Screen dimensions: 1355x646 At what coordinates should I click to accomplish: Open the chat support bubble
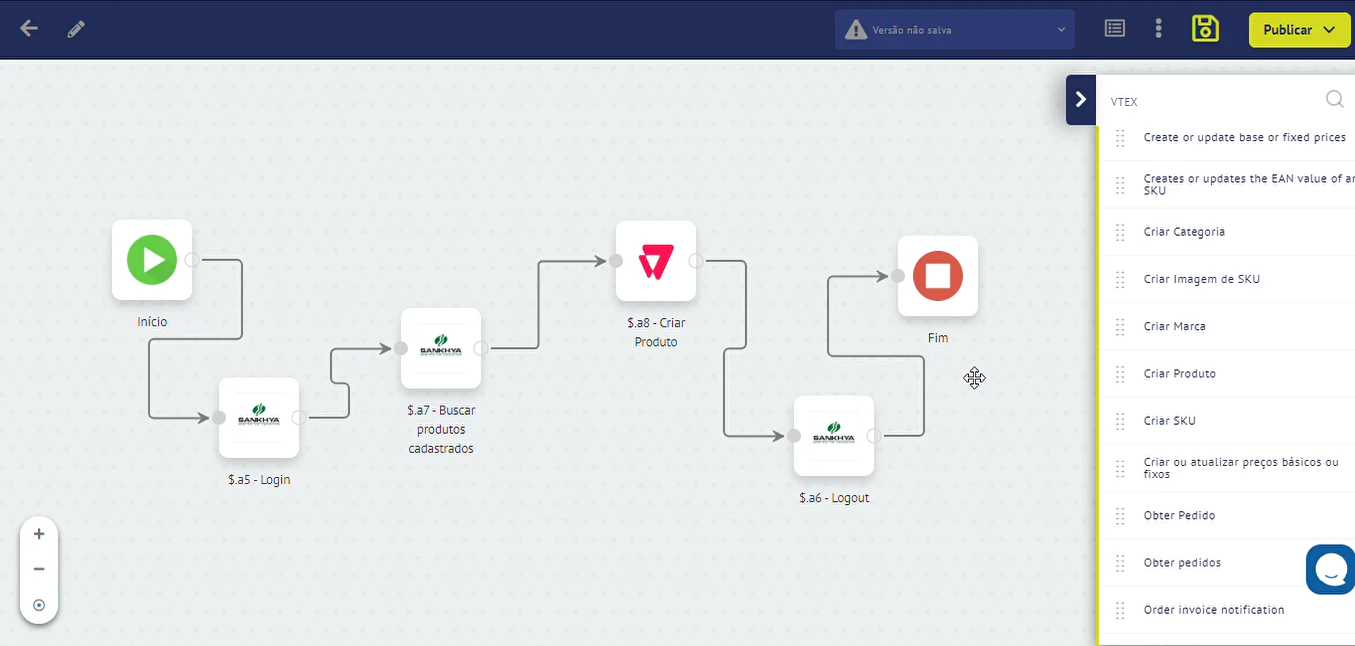pos(1330,569)
